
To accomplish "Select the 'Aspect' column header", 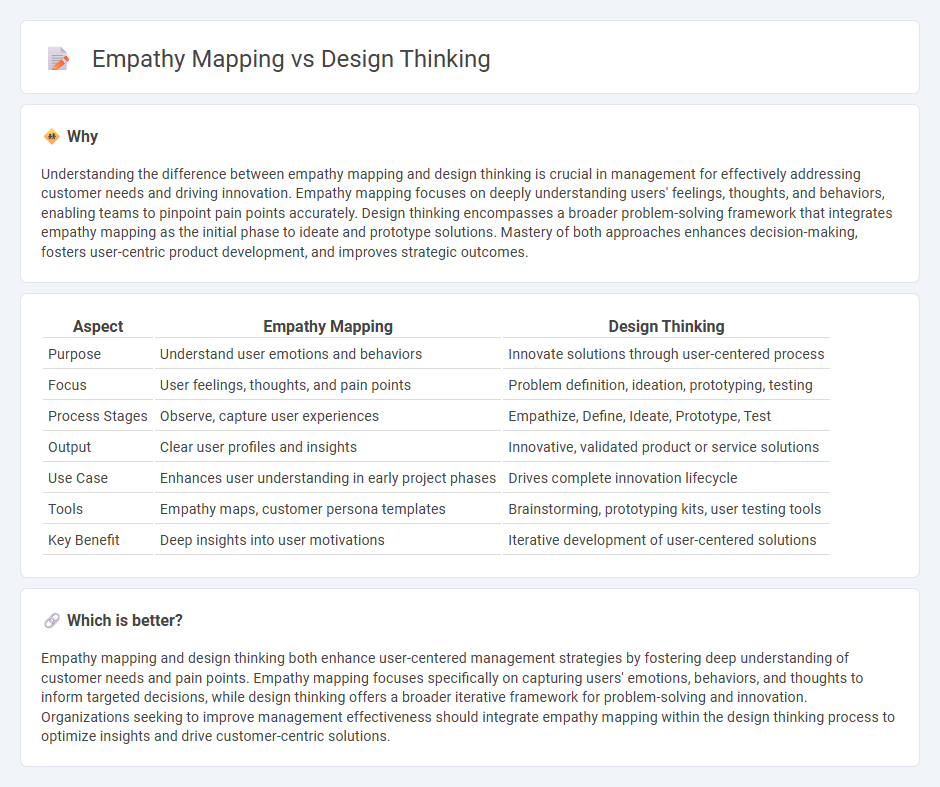I will click(98, 326).
